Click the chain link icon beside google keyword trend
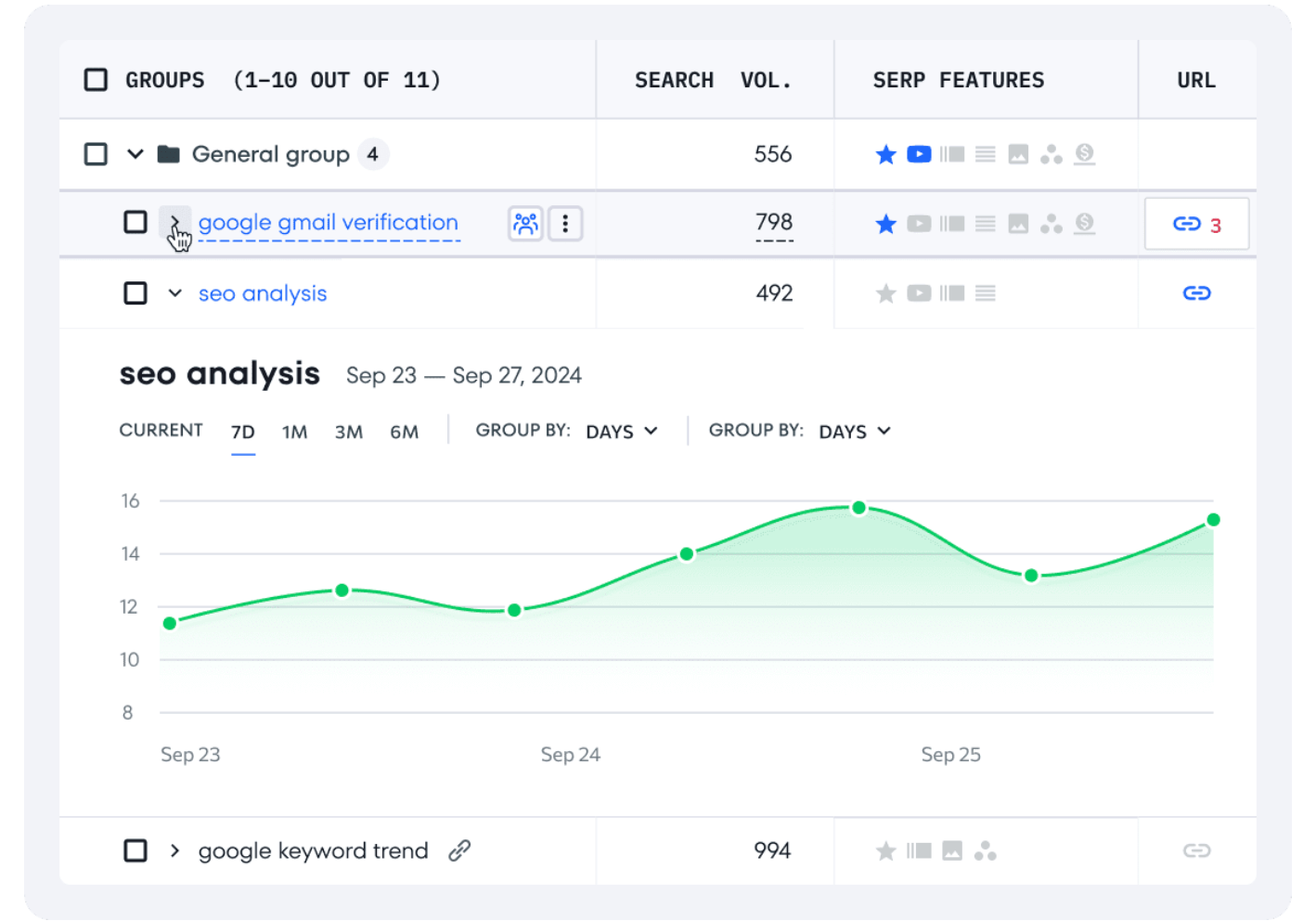Screen dimensions: 1316x921 coord(459,850)
